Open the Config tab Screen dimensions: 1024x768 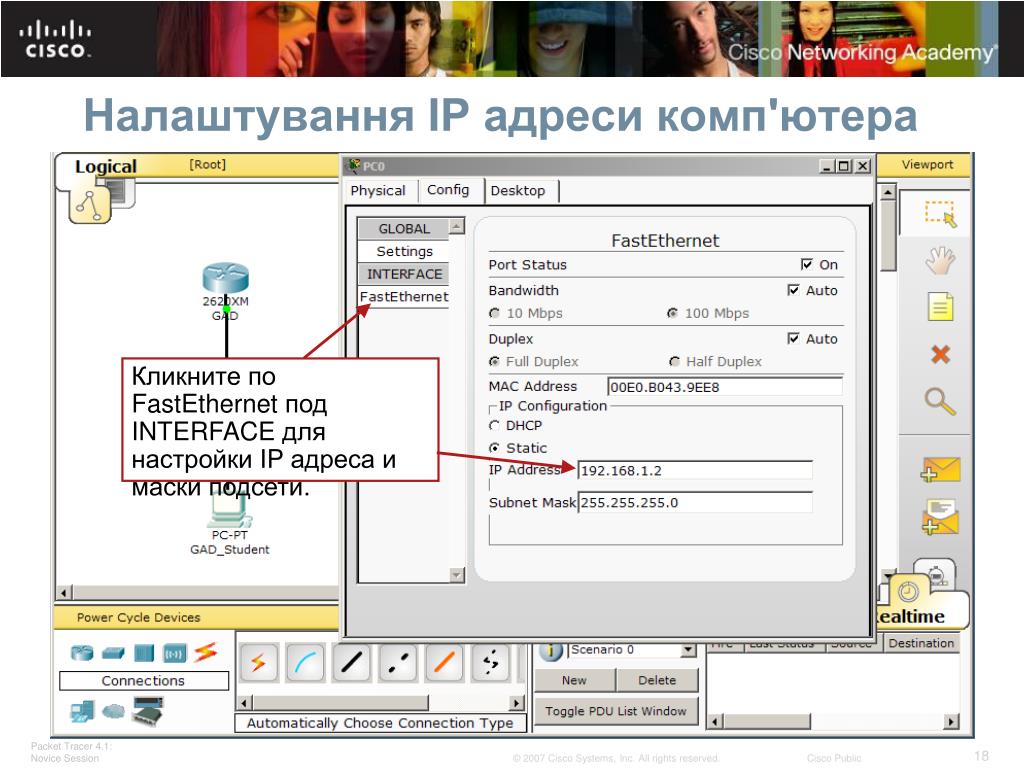[x=448, y=190]
